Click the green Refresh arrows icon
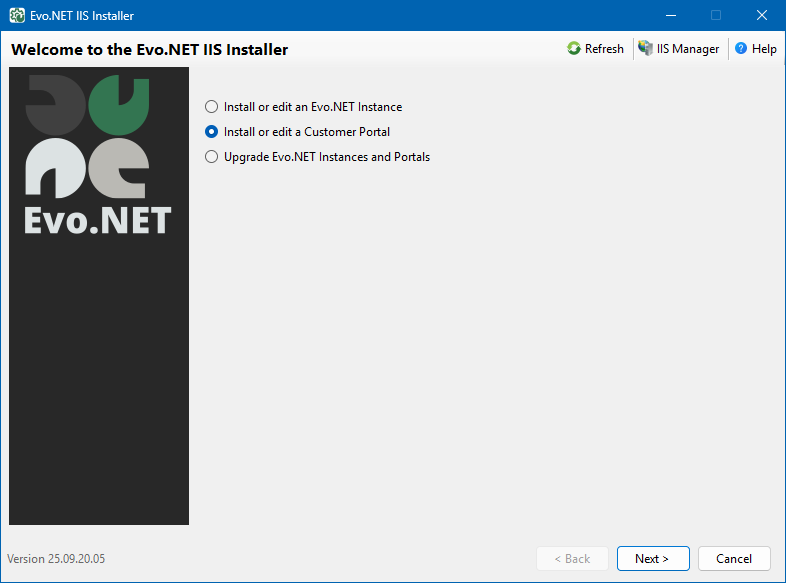The width and height of the screenshot is (786, 583). [574, 49]
